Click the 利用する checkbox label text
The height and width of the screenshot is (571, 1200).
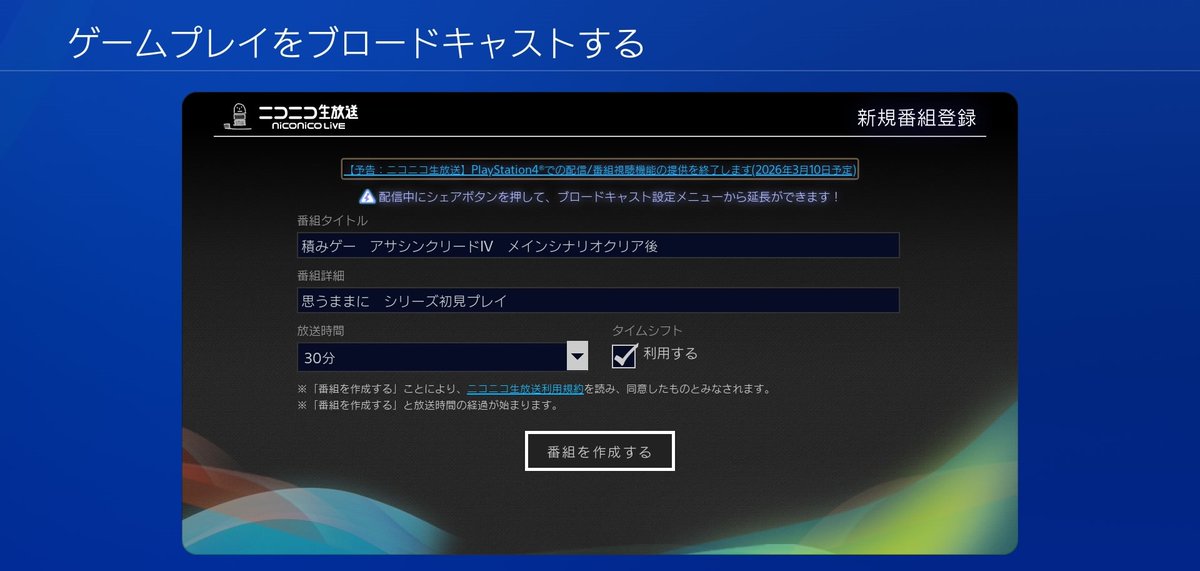[670, 353]
